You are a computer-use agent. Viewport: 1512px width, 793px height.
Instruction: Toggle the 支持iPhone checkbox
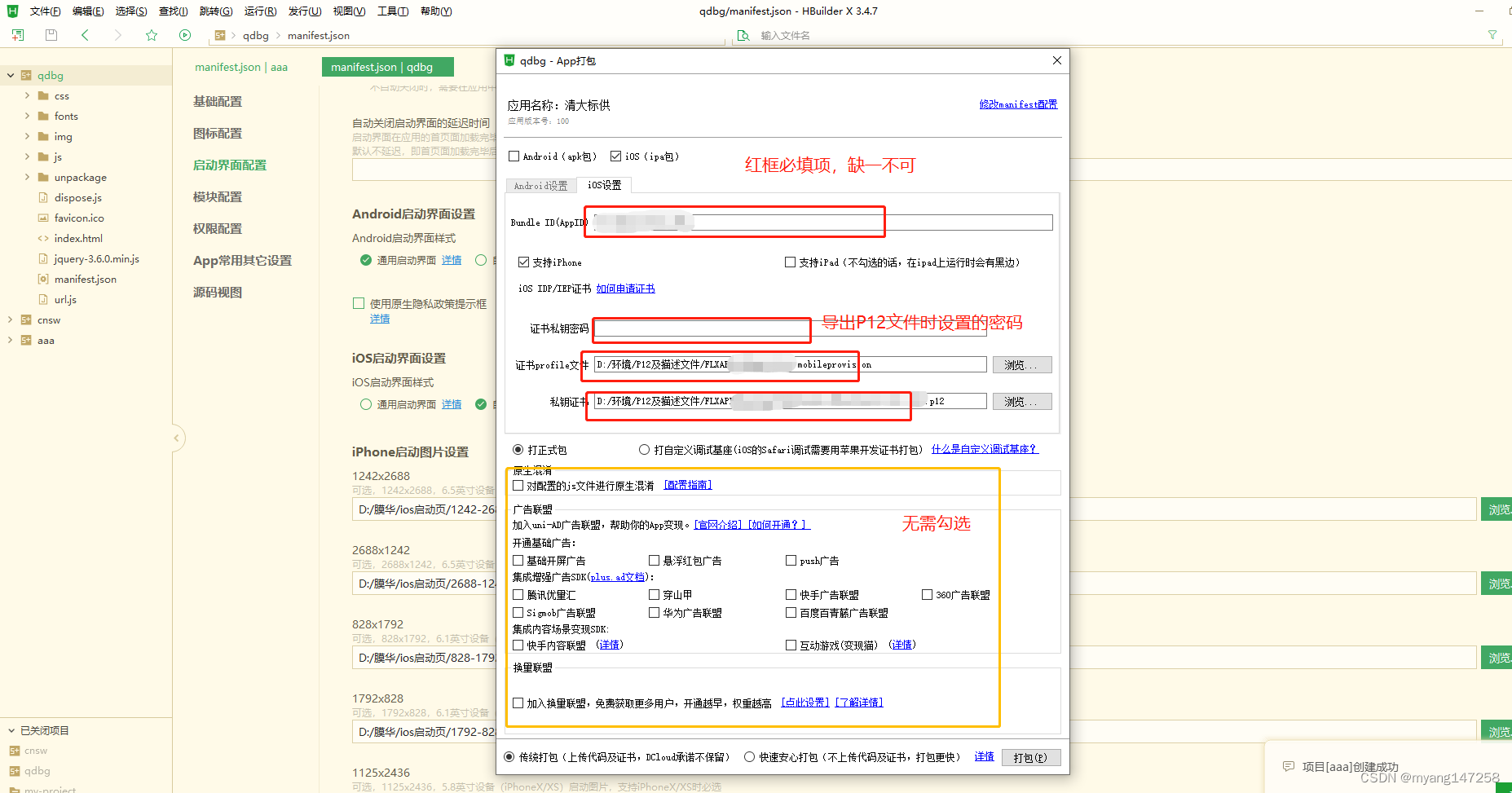click(524, 262)
